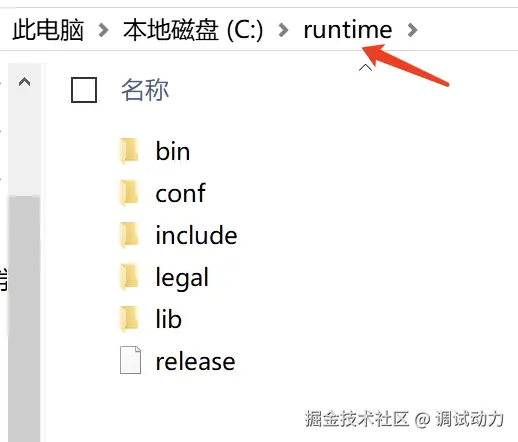Expand the chevron after runtime breadcrumb
Image resolution: width=518 pixels, height=442 pixels.
(x=412, y=30)
